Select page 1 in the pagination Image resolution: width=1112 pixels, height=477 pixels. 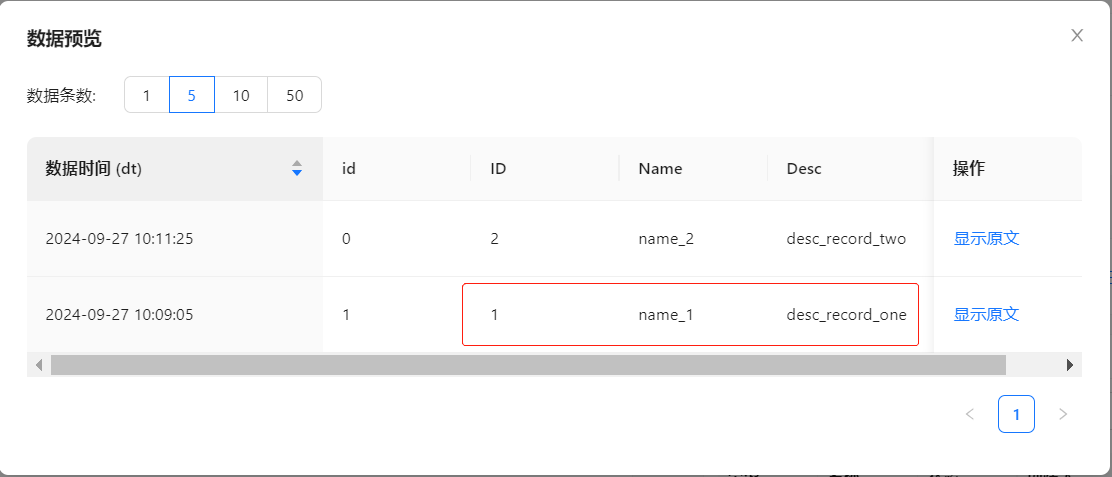pyautogui.click(x=1016, y=414)
